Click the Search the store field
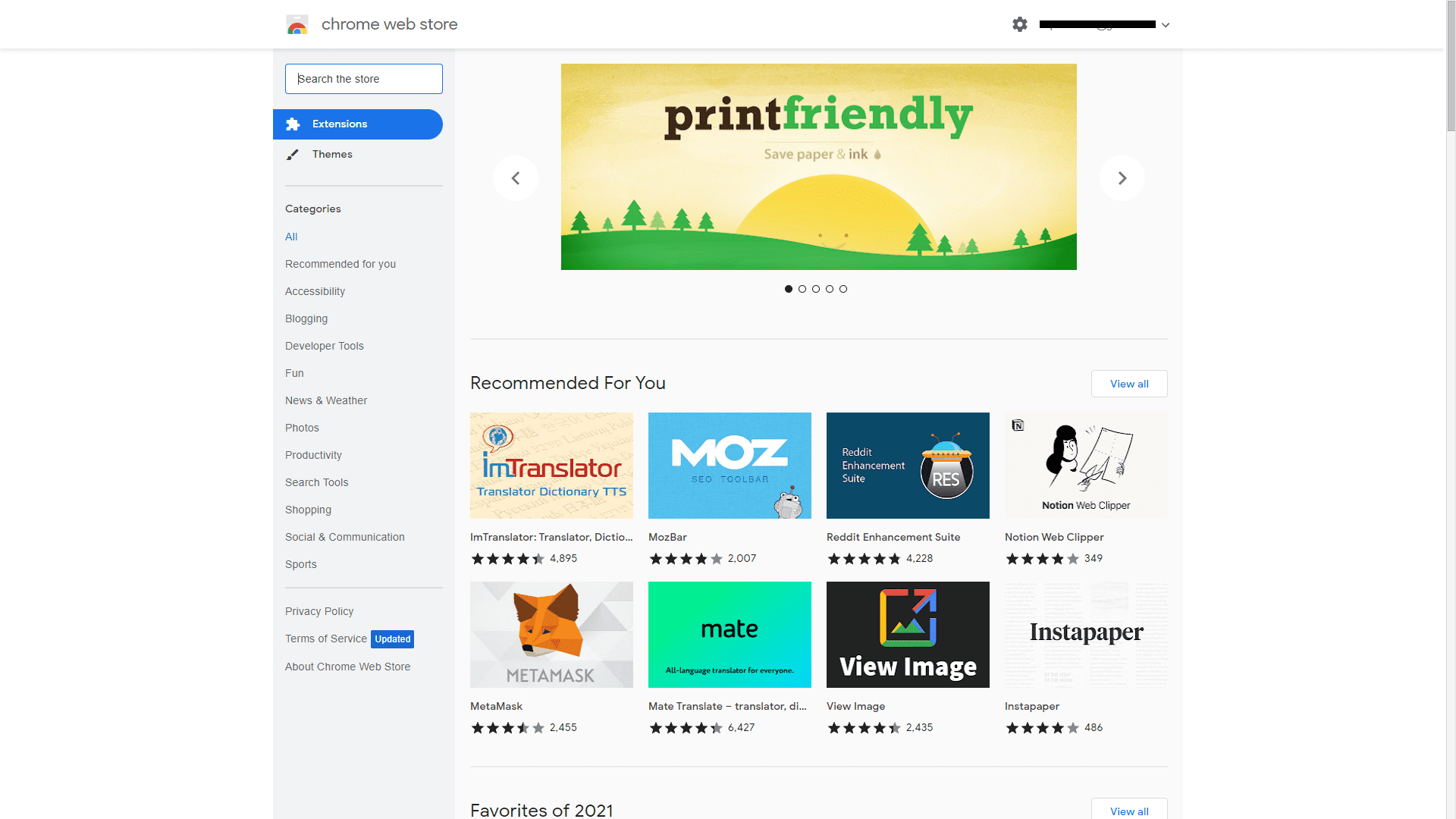This screenshot has width=1456, height=819. click(364, 79)
